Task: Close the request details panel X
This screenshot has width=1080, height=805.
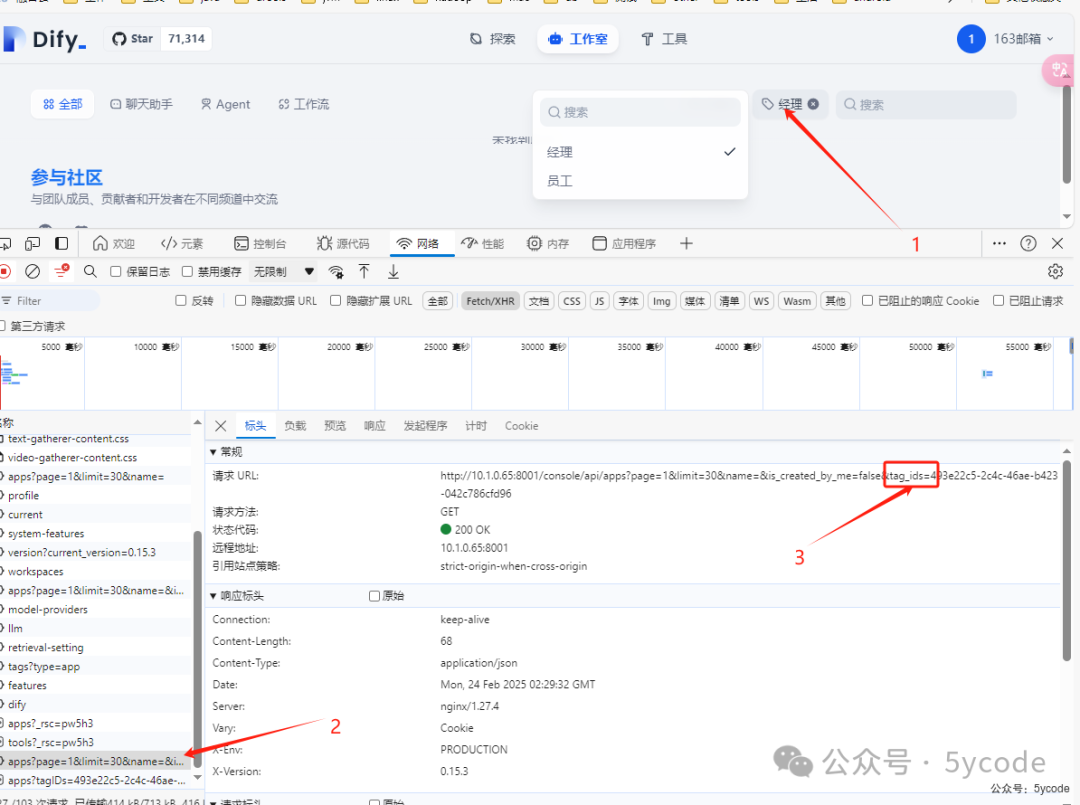Action: click(x=221, y=426)
